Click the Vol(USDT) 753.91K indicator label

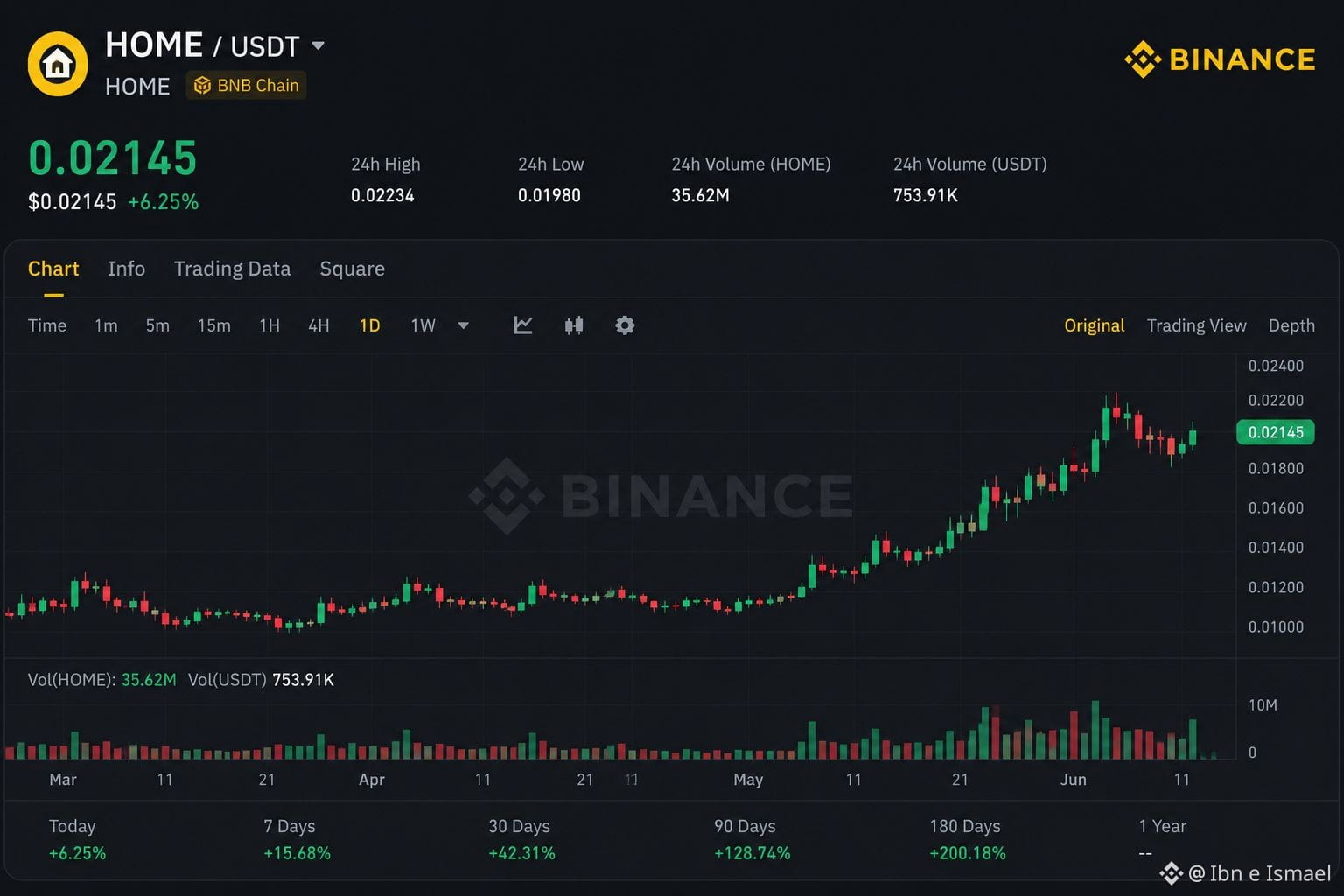261,680
